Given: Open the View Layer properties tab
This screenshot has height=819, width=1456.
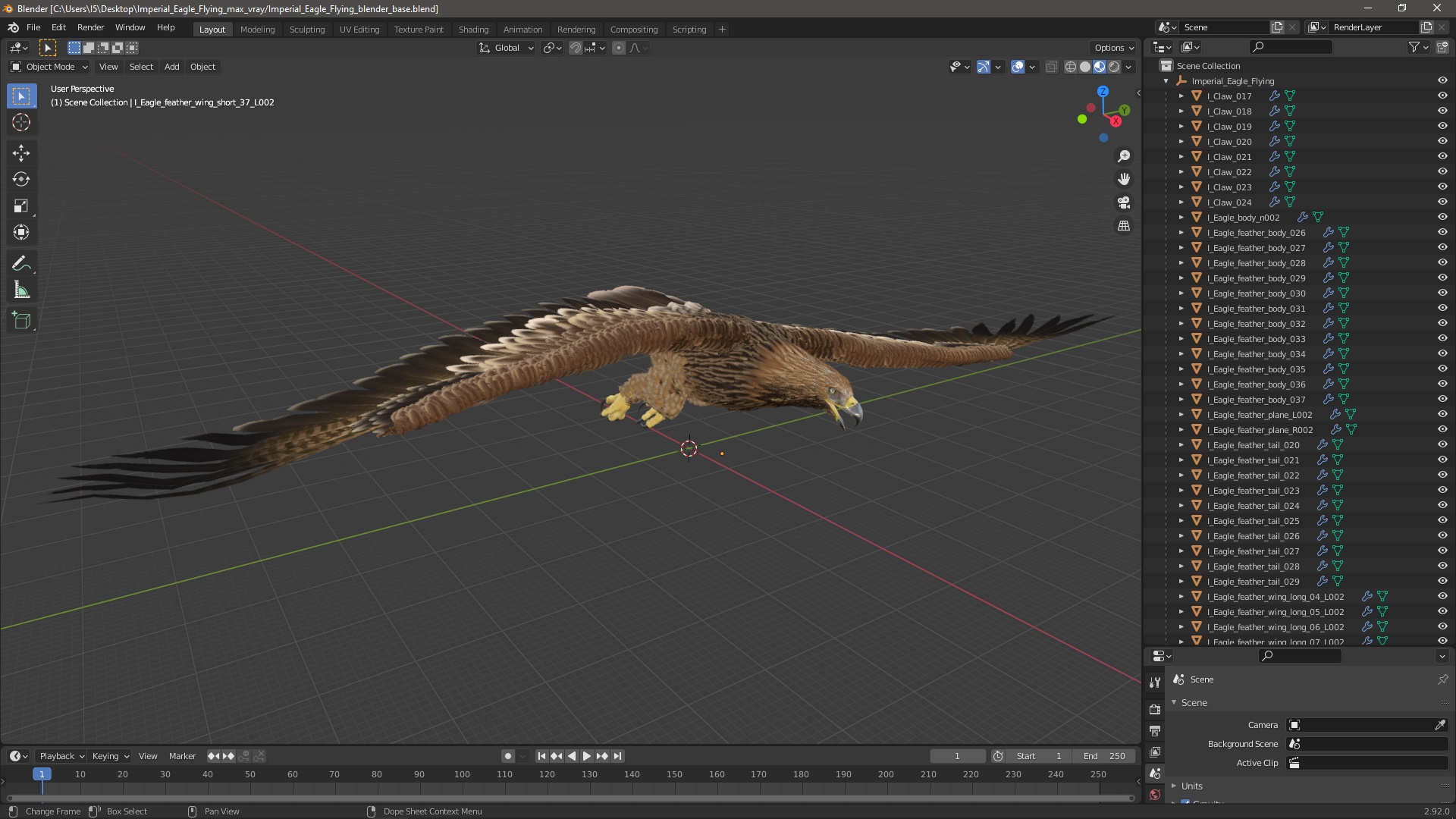Looking at the screenshot, I should (1155, 752).
